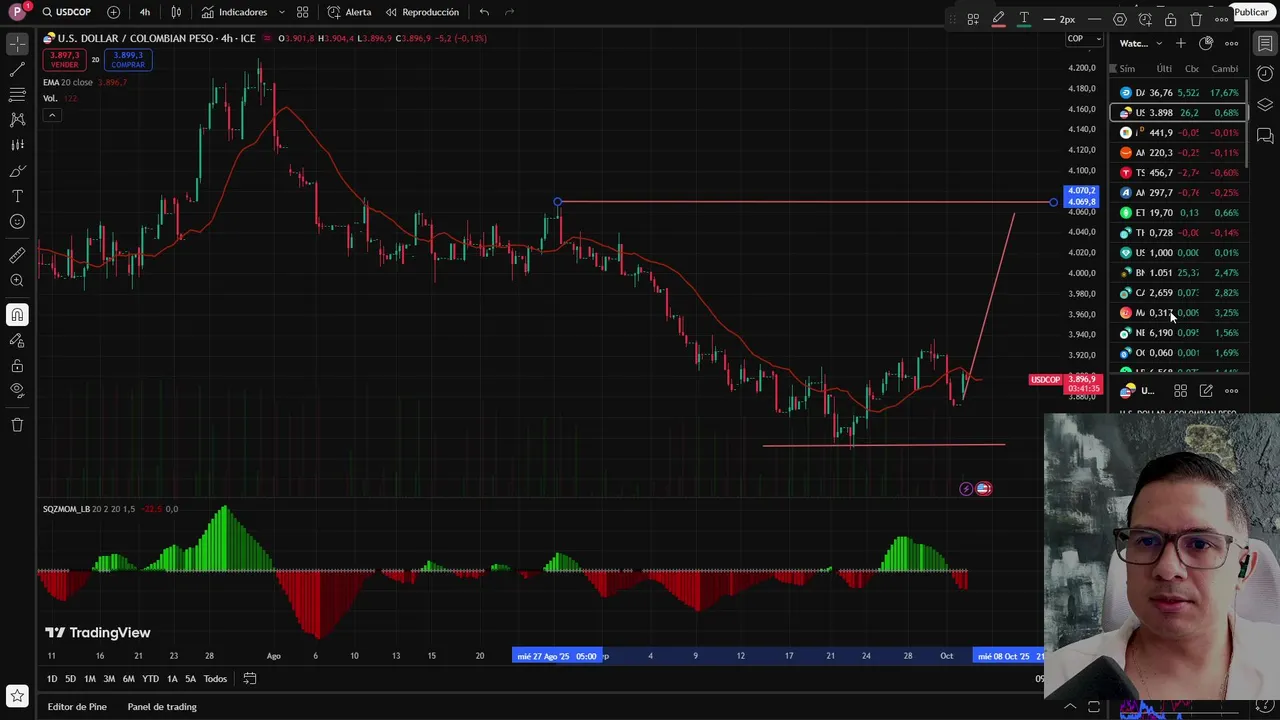The image size is (1280, 720).
Task: Open the USDCOP symbol search
Action: tap(66, 12)
